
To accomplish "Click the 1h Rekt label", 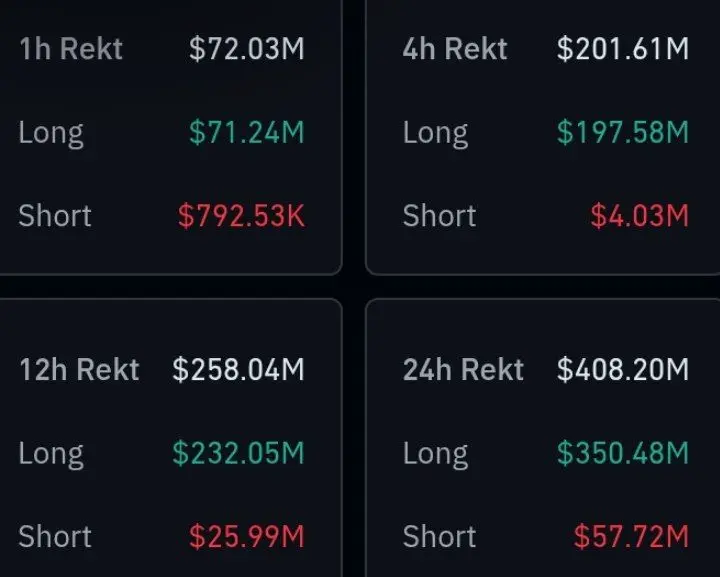I will tap(71, 49).
